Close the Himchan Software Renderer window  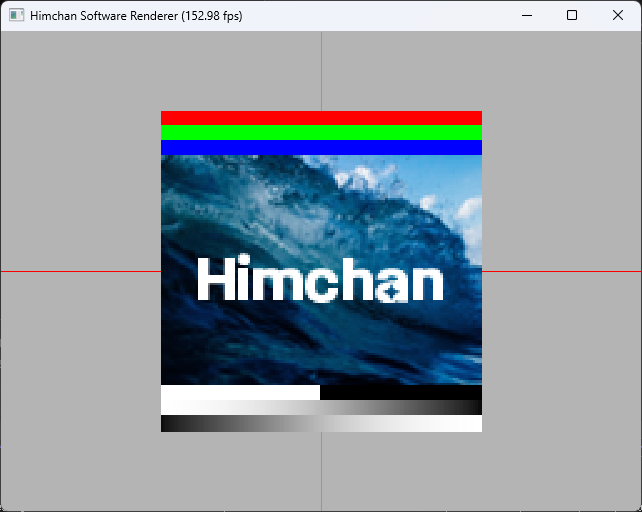tap(618, 15)
